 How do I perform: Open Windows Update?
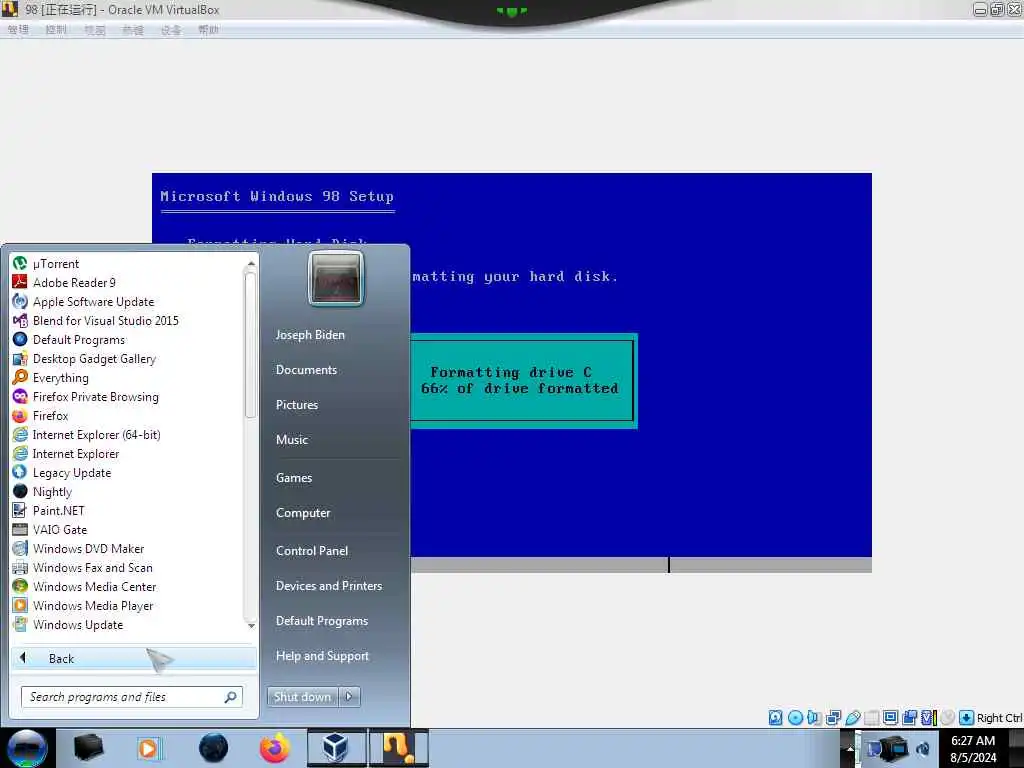click(68, 624)
